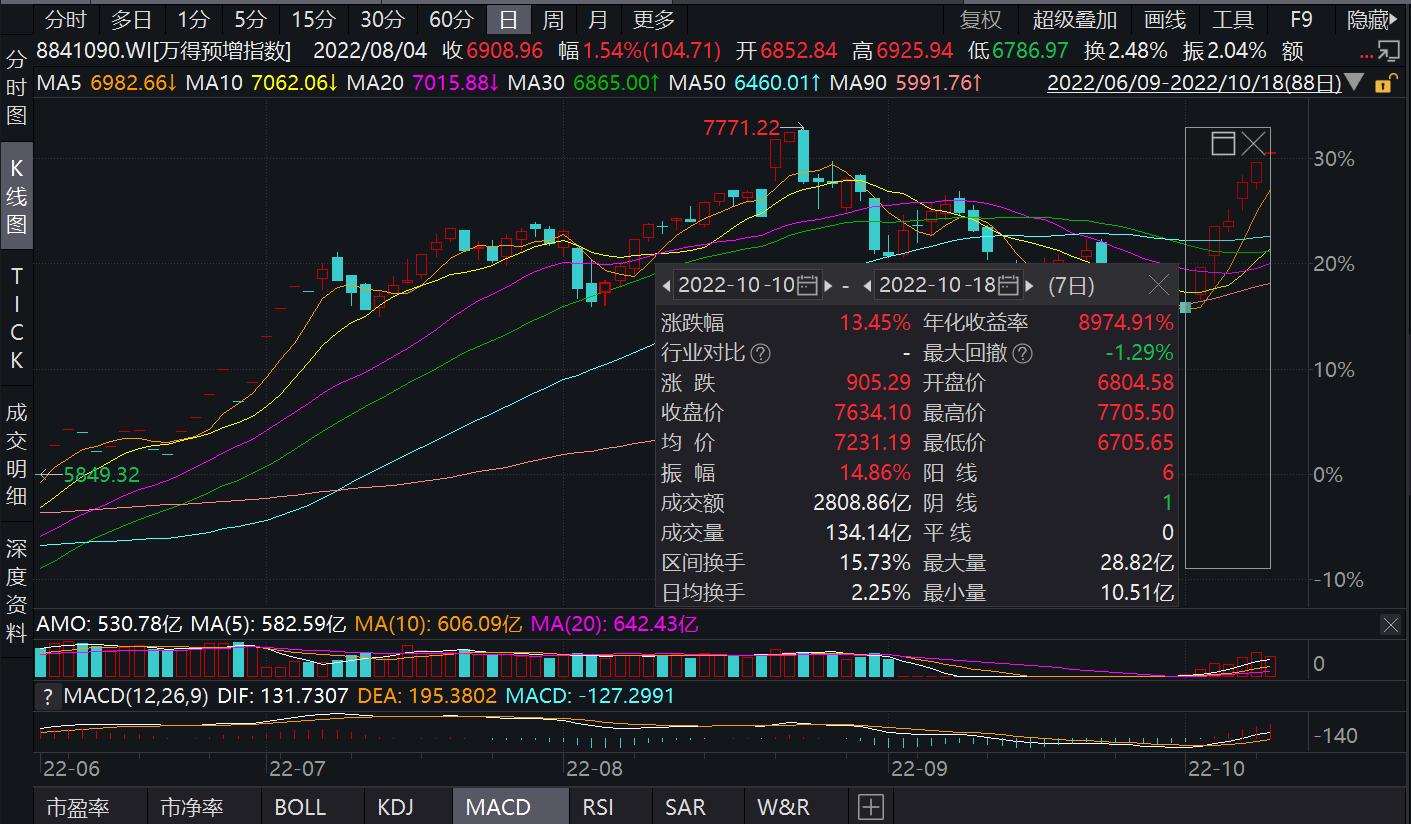Click help icon next to 行业对比
Screen dimensions: 1411x824
pos(760,353)
